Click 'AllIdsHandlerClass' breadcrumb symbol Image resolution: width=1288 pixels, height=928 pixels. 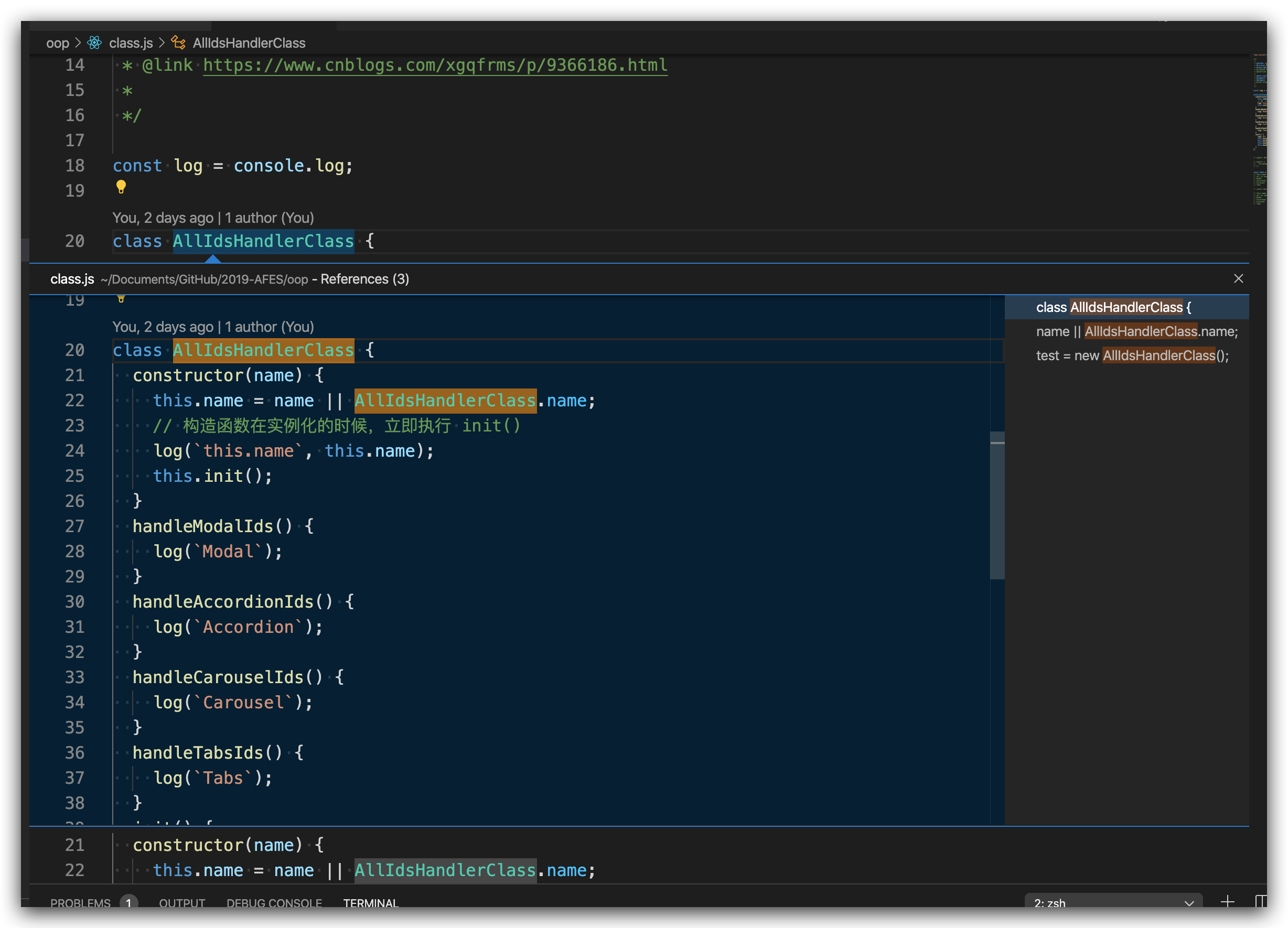249,43
